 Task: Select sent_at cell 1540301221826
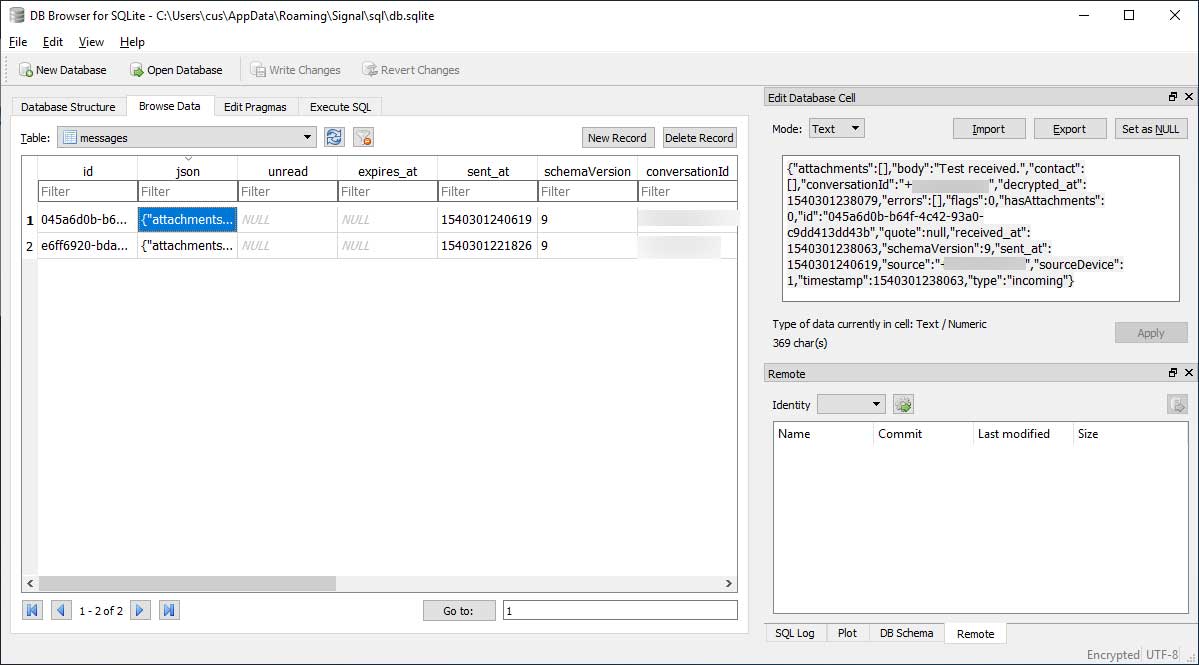487,245
